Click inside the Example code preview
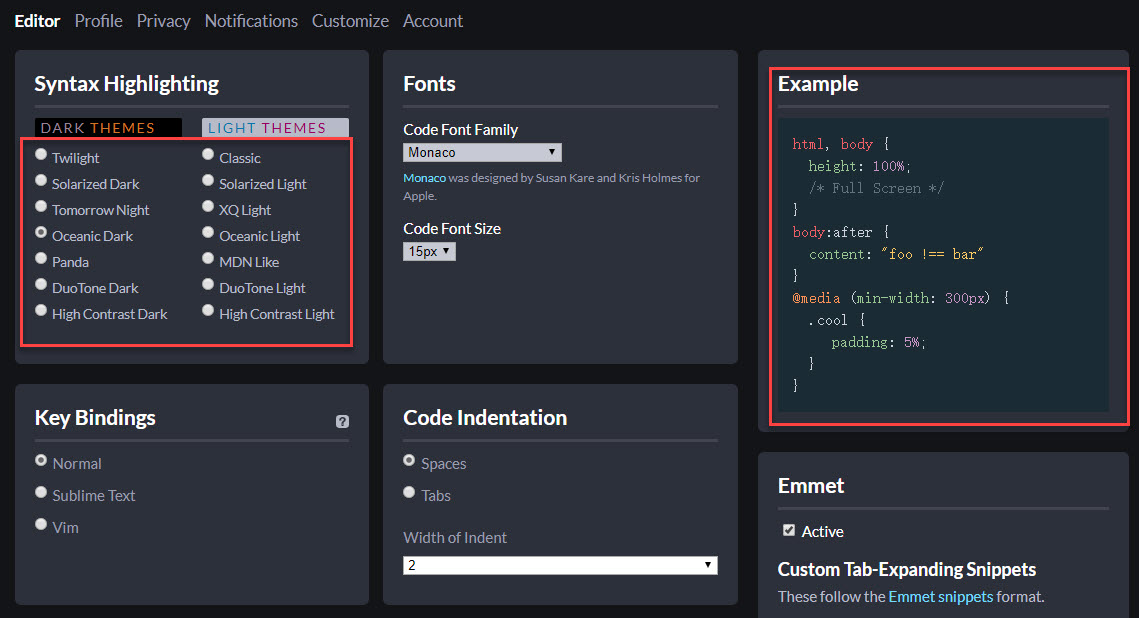This screenshot has height=618, width=1139. (x=943, y=265)
